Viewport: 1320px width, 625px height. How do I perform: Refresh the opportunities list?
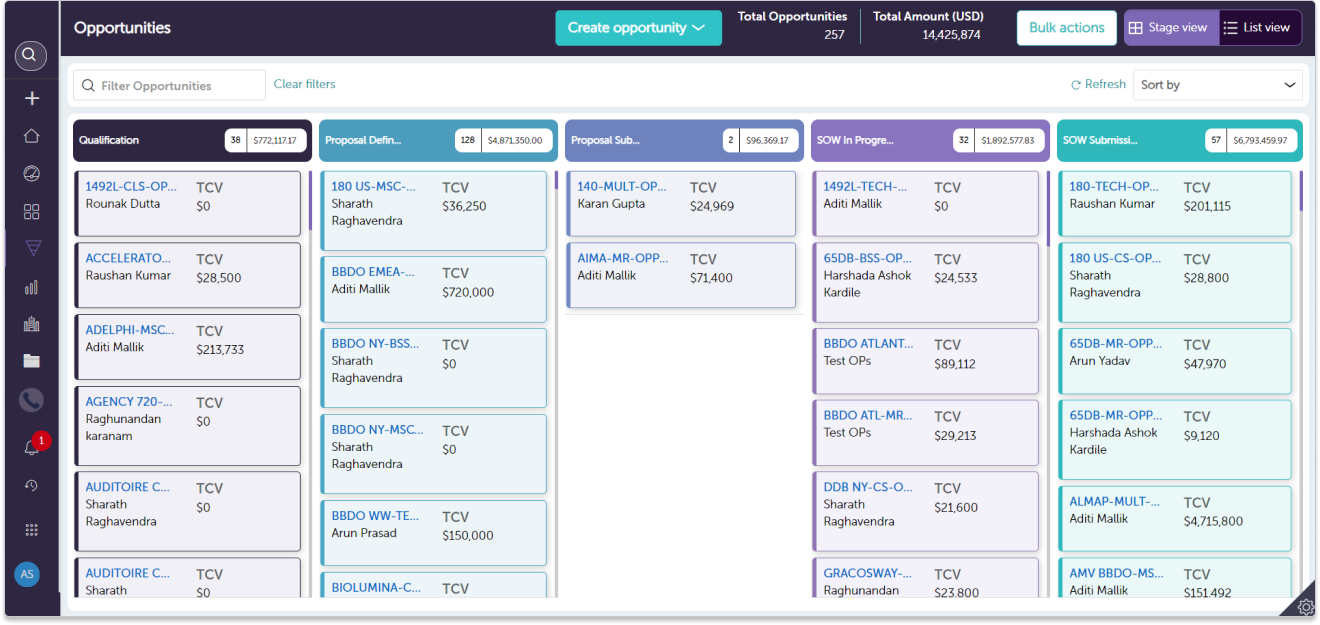pos(1098,85)
